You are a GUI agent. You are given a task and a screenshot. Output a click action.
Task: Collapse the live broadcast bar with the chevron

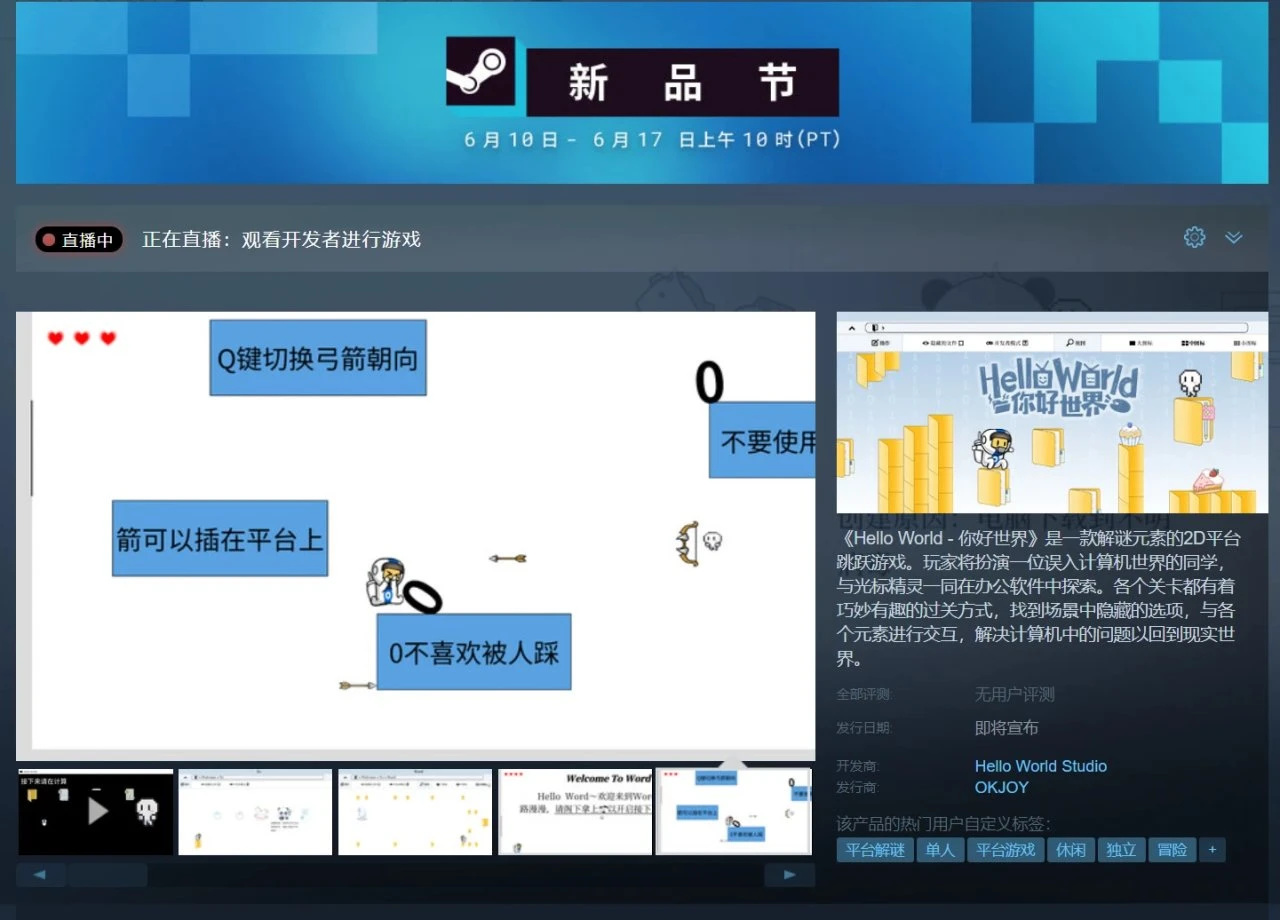coord(1234,238)
